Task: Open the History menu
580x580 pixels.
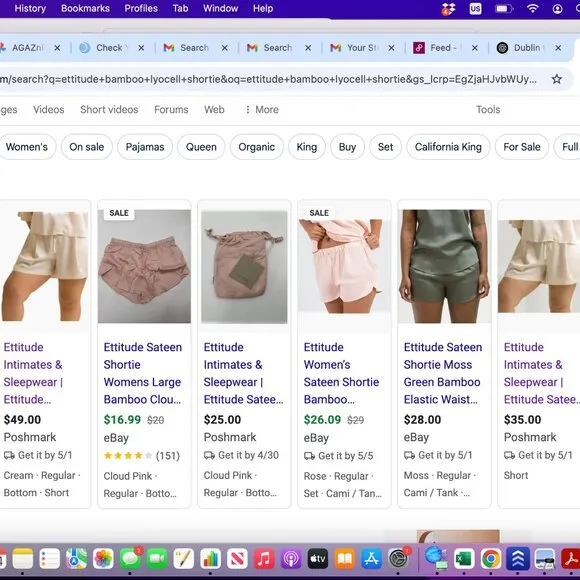Action: (30, 8)
